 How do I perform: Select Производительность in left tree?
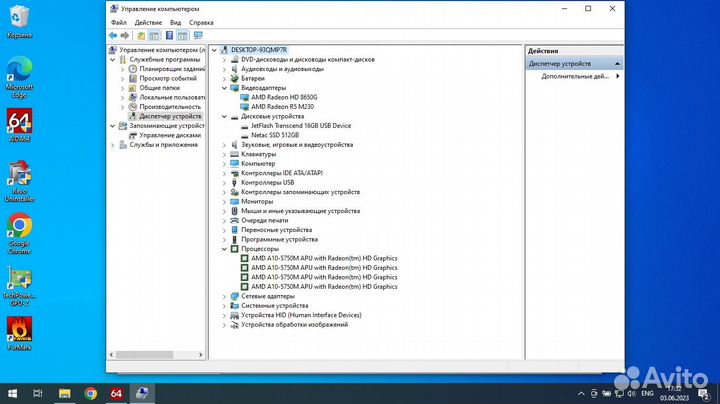click(170, 107)
